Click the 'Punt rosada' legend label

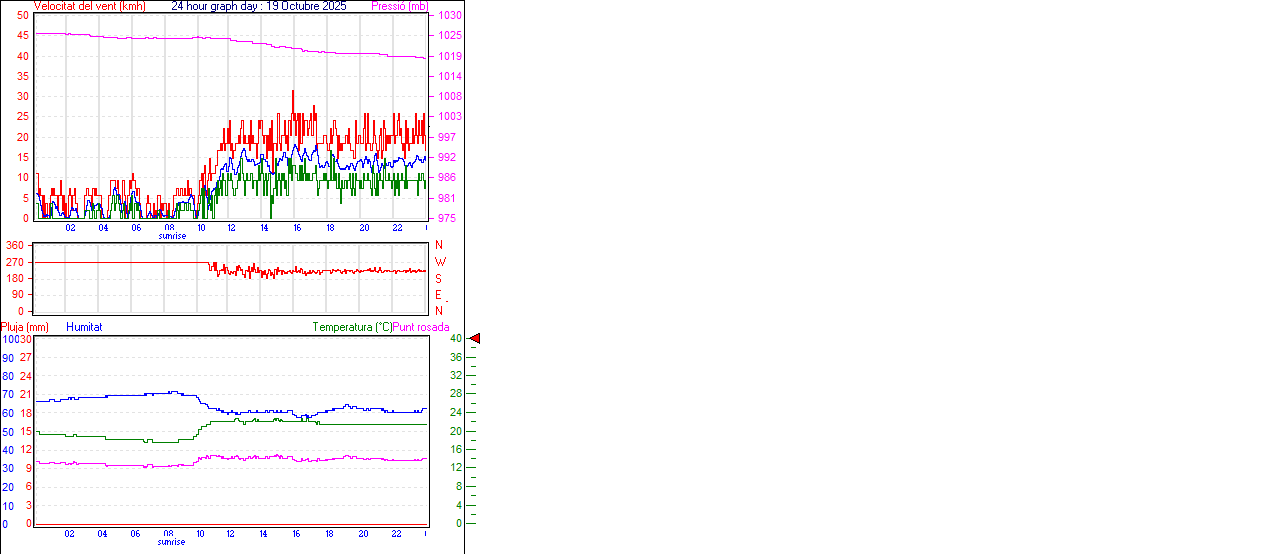click(421, 327)
